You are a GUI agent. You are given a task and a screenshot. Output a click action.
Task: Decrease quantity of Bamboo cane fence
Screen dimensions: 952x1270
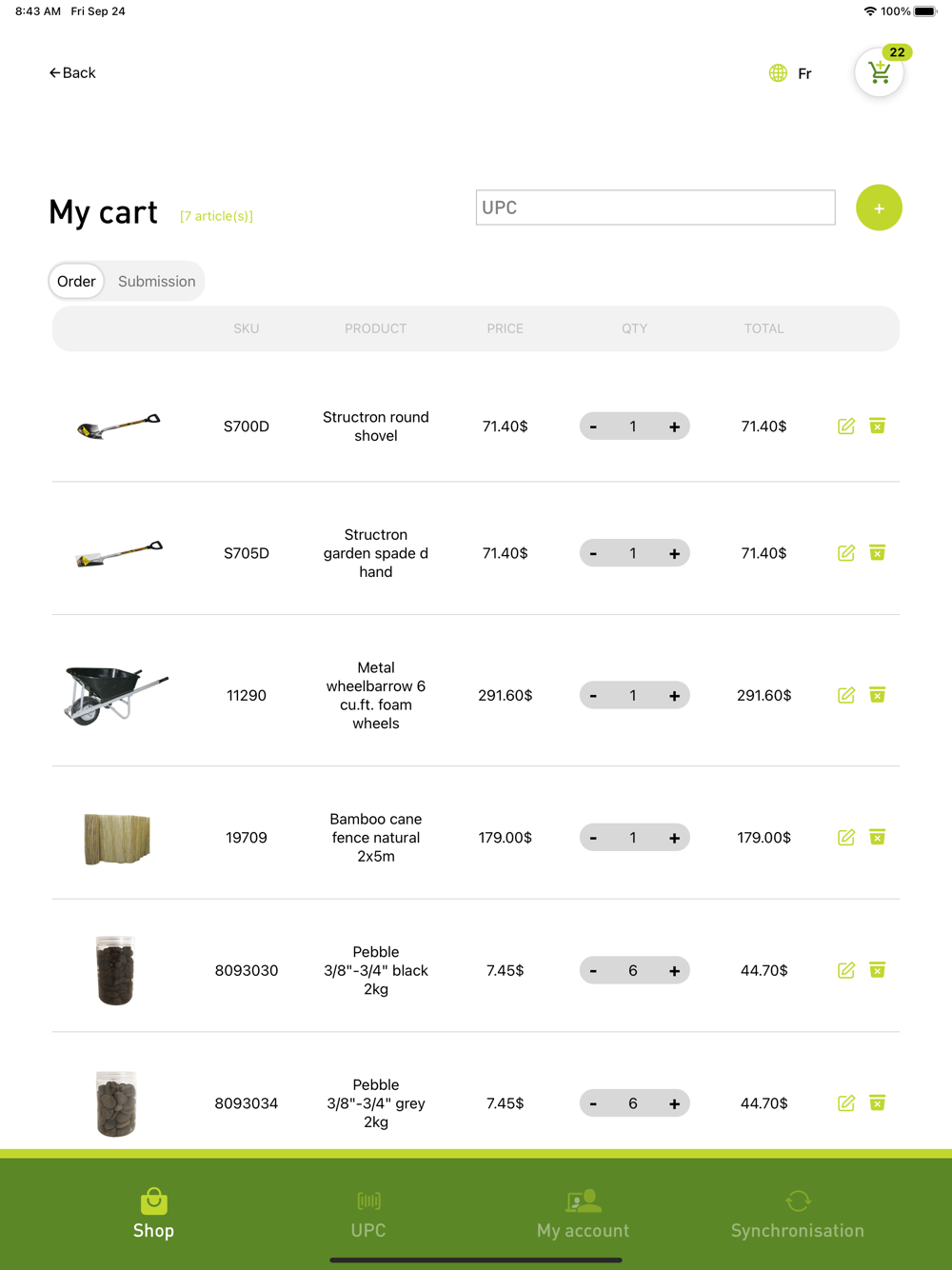click(x=593, y=838)
